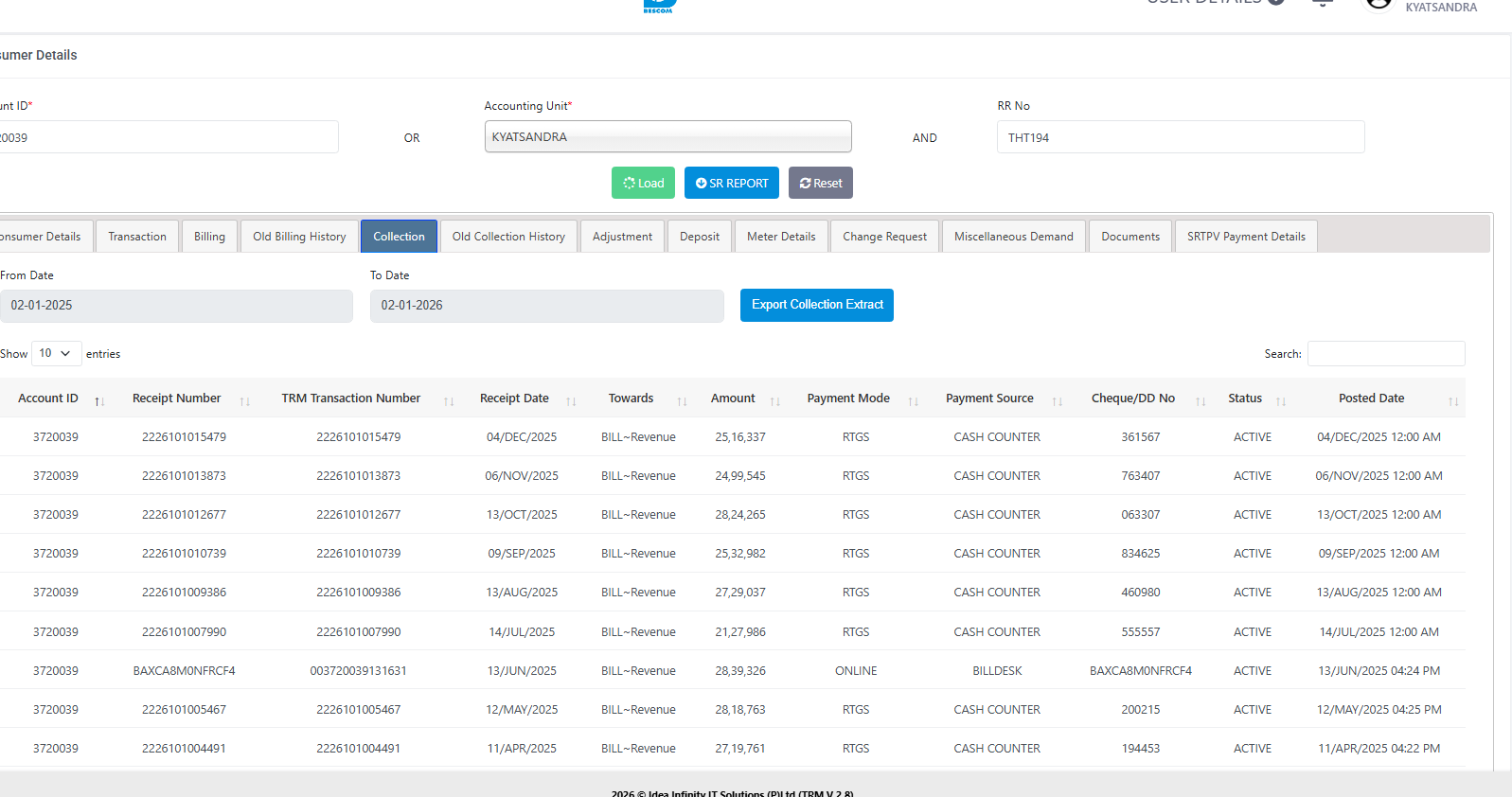The image size is (1512, 797).
Task: Open the Accounting Unit KYATSANDRA dropdown
Action: tap(667, 136)
